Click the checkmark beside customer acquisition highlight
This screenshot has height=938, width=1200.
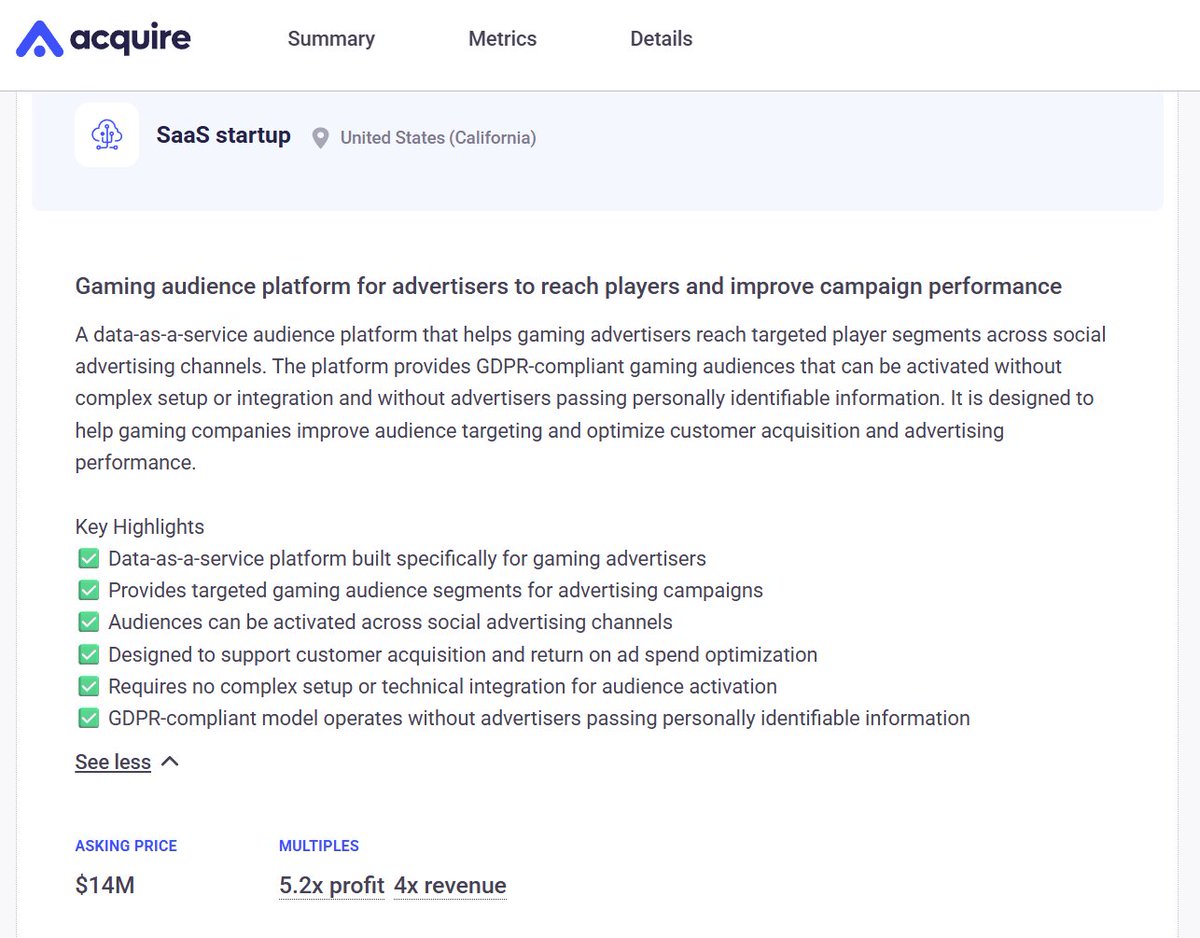tap(88, 655)
